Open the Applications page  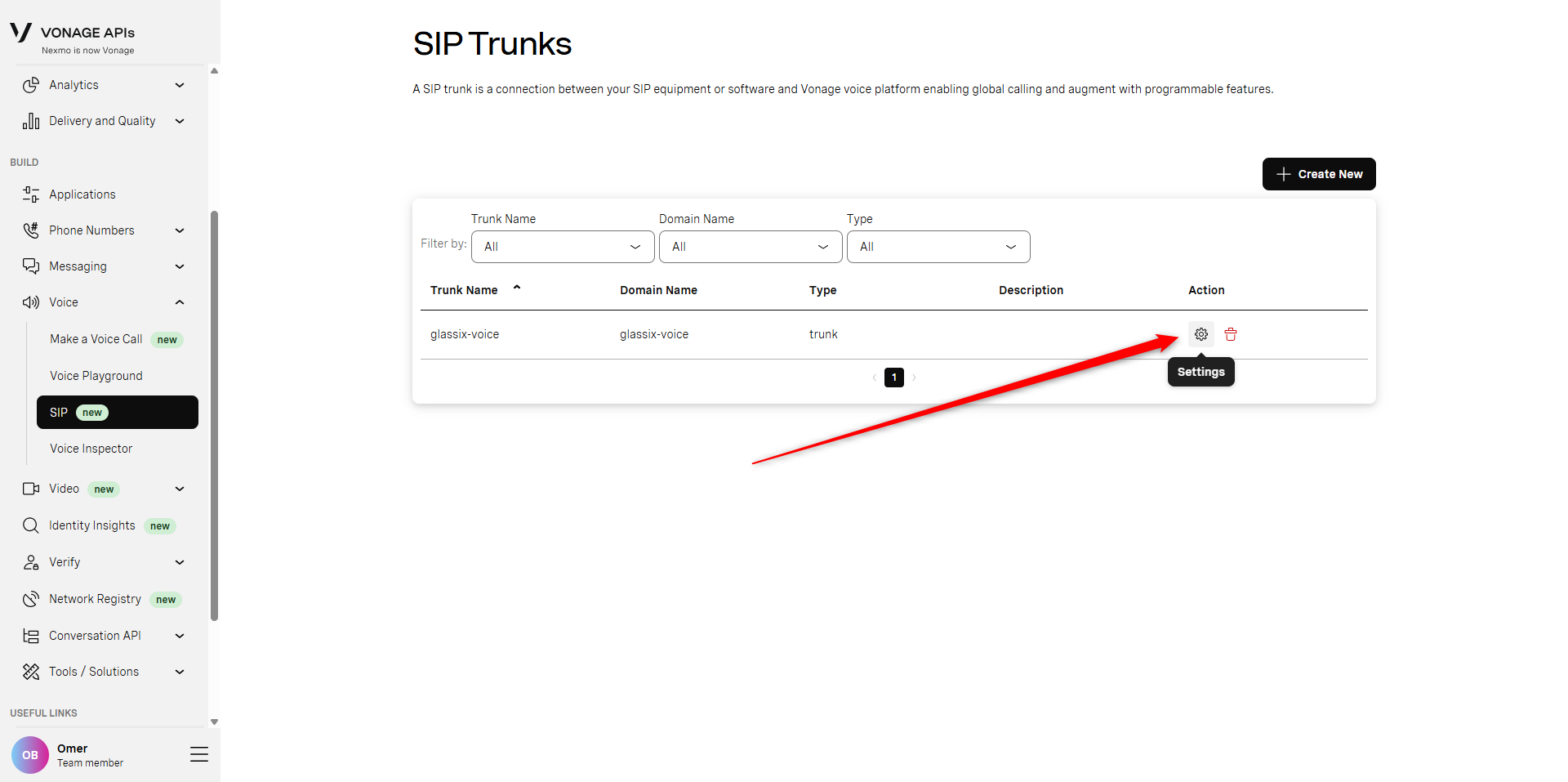pos(82,194)
